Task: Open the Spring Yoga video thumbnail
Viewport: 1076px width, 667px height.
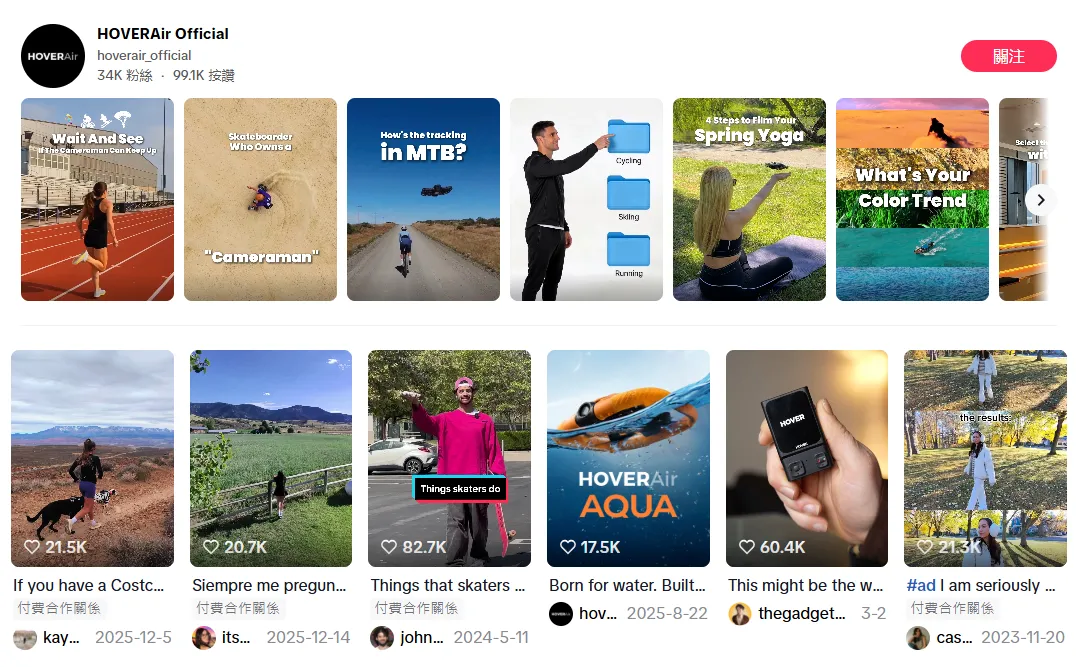Action: 749,199
